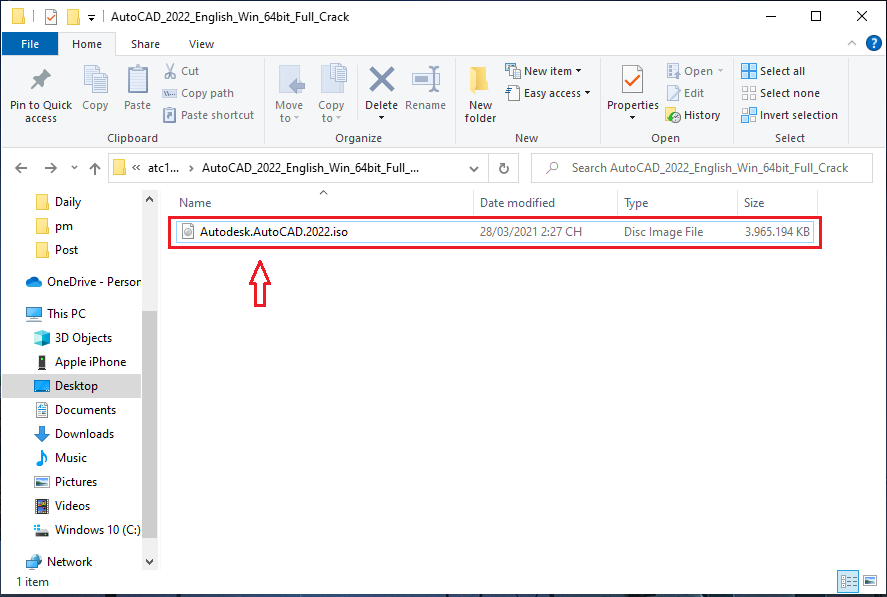The image size is (887, 597).
Task: Select Network in navigation pane
Action: pos(59,562)
